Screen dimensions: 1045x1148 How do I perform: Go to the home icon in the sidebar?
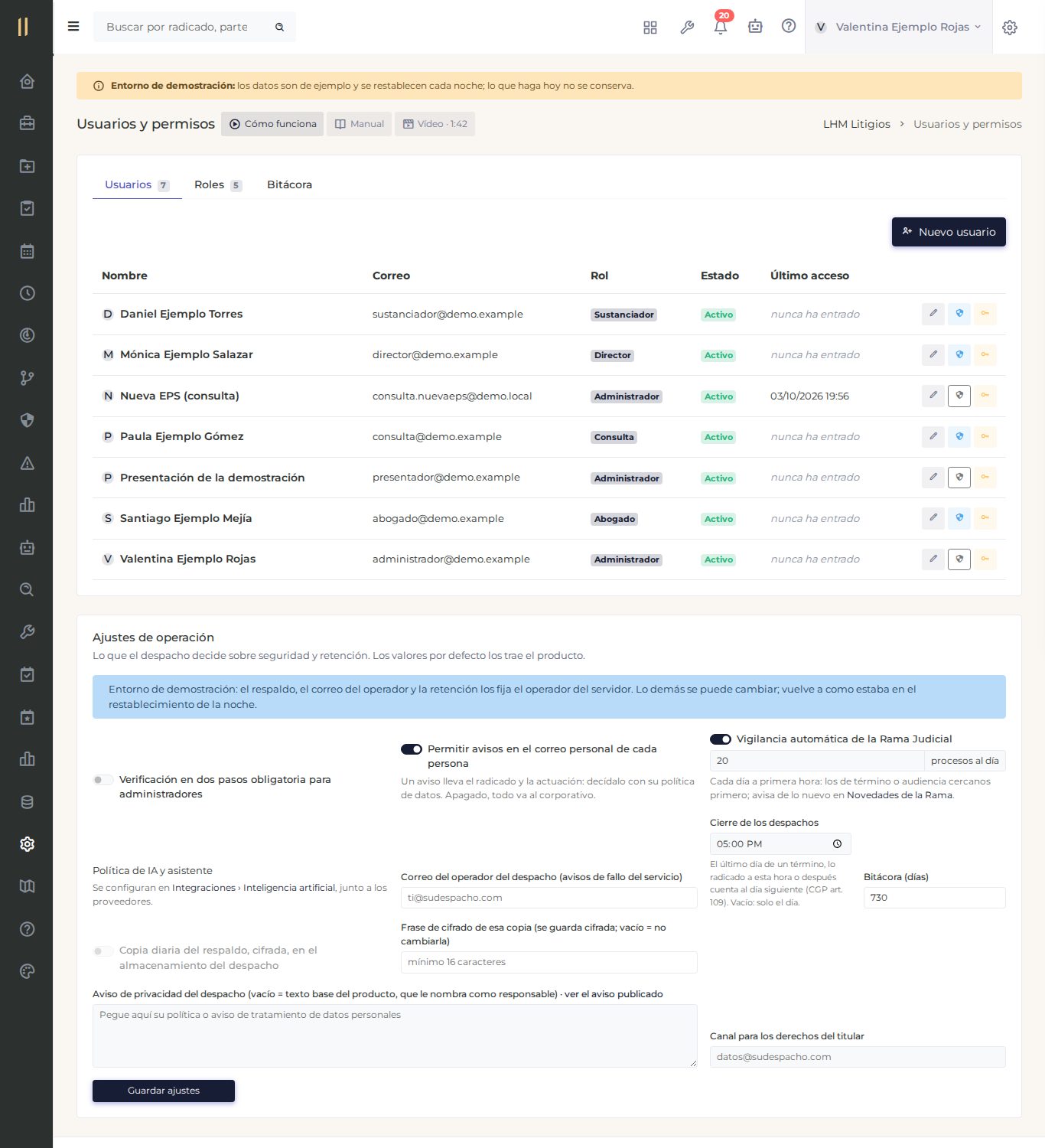pyautogui.click(x=27, y=81)
